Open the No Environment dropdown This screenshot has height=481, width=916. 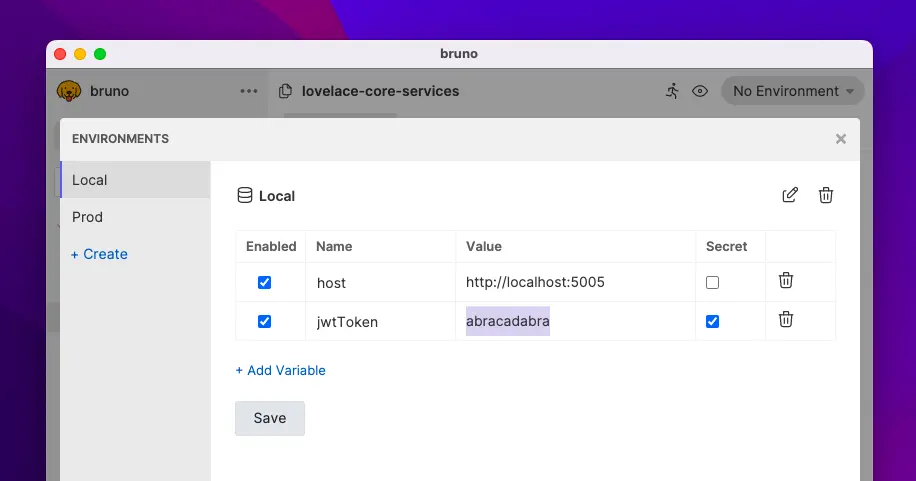793,91
